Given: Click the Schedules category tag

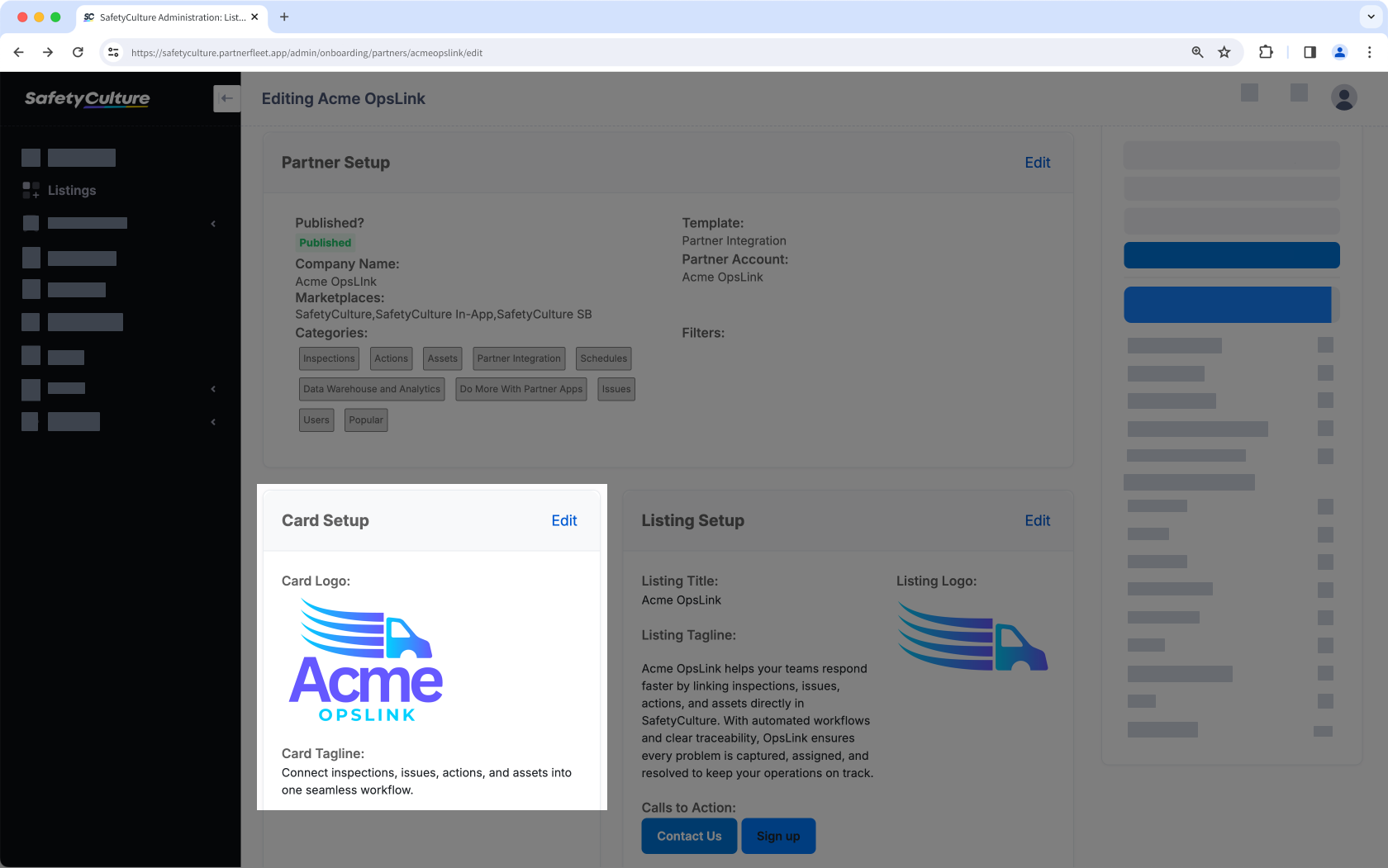Looking at the screenshot, I should [604, 358].
